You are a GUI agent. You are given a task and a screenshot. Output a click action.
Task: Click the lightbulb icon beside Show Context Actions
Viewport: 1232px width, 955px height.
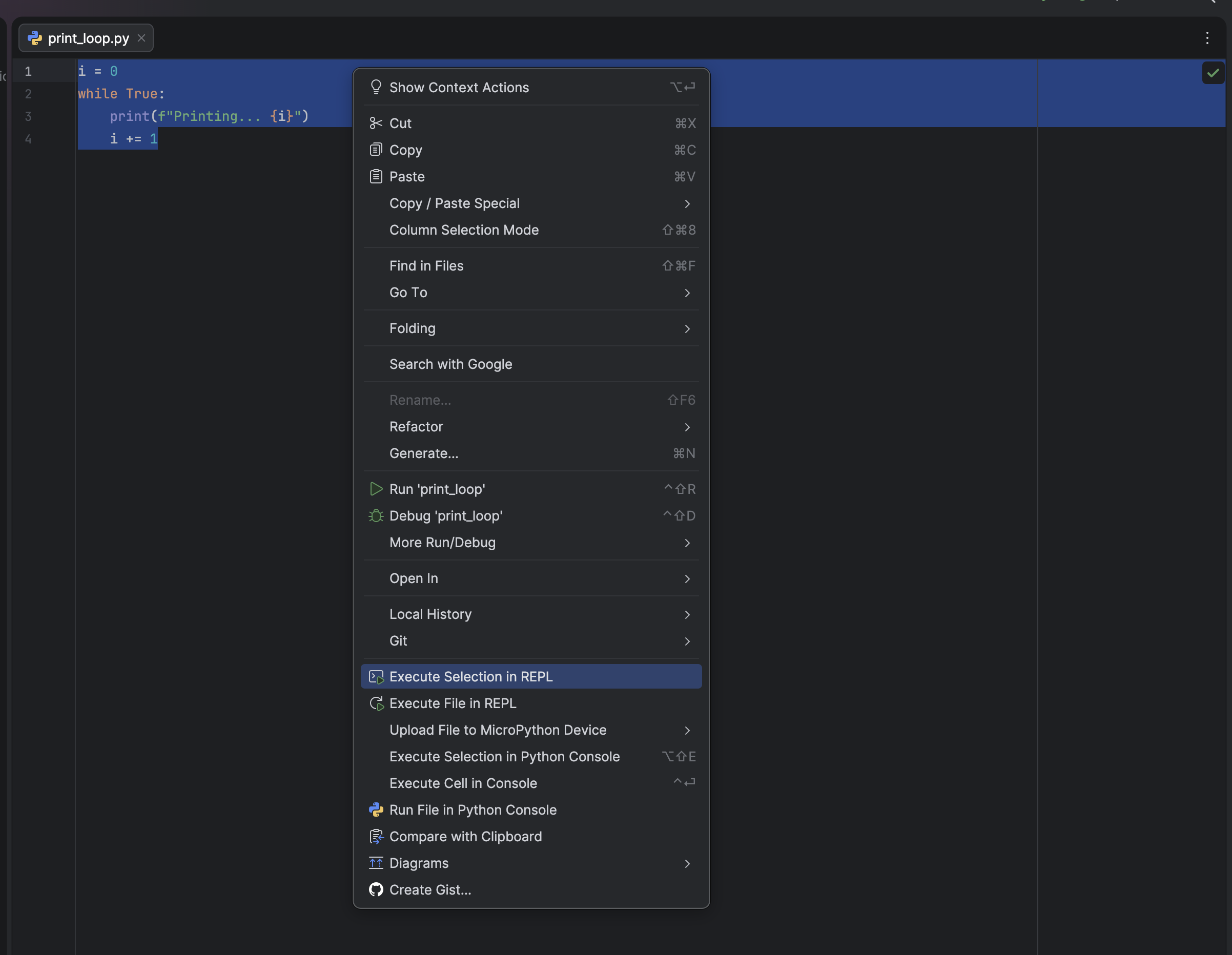click(376, 88)
